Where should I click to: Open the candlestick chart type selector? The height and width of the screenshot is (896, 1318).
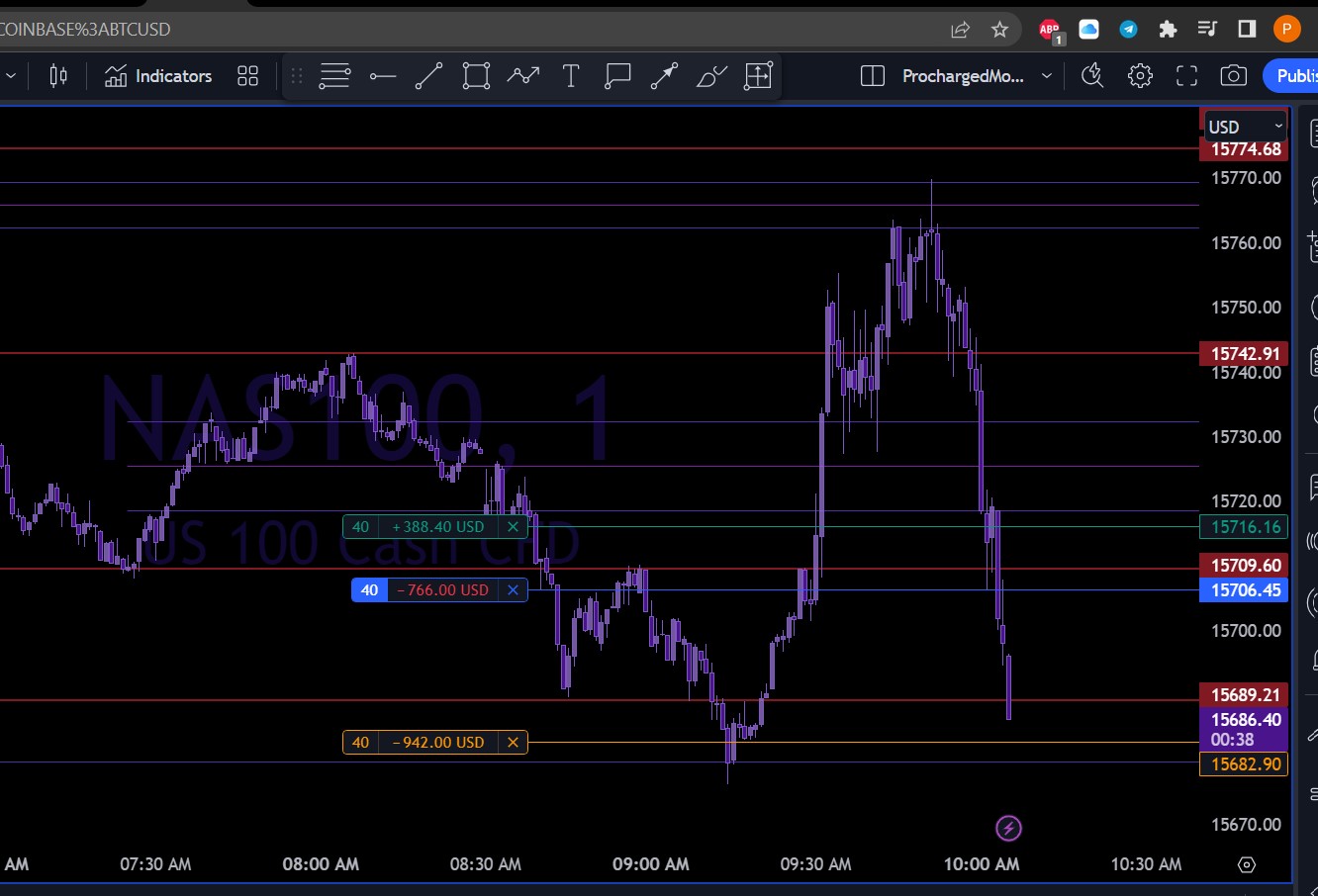(x=58, y=76)
